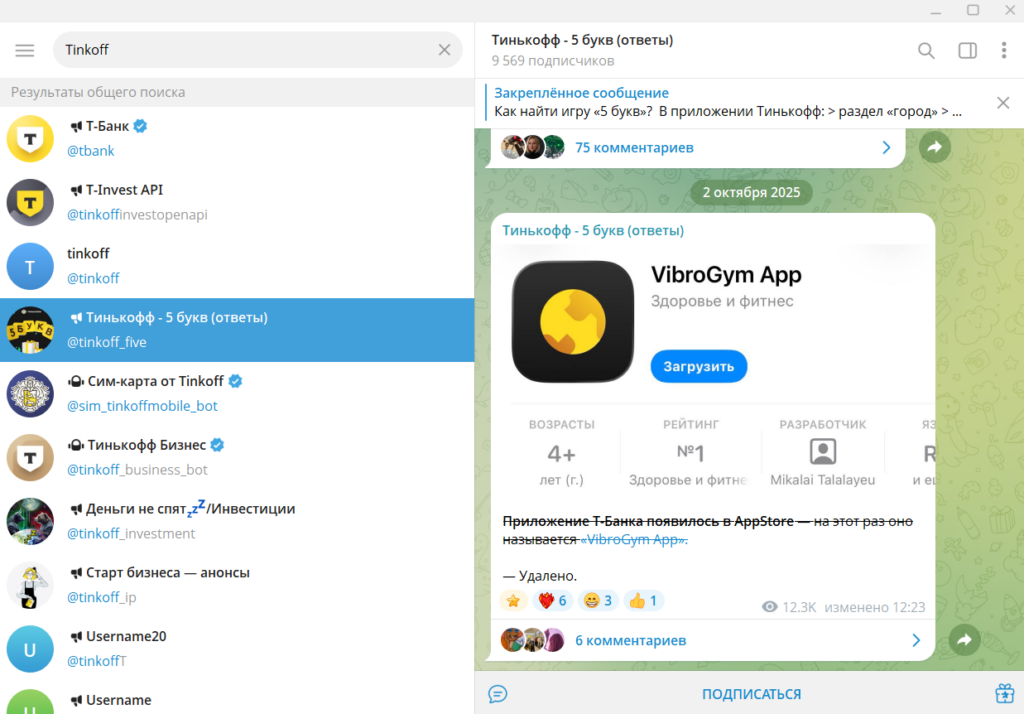Open the Тинькофф - 5 букв (ответы) post author
Viewport: 1024px width, 714px height.
(x=593, y=231)
